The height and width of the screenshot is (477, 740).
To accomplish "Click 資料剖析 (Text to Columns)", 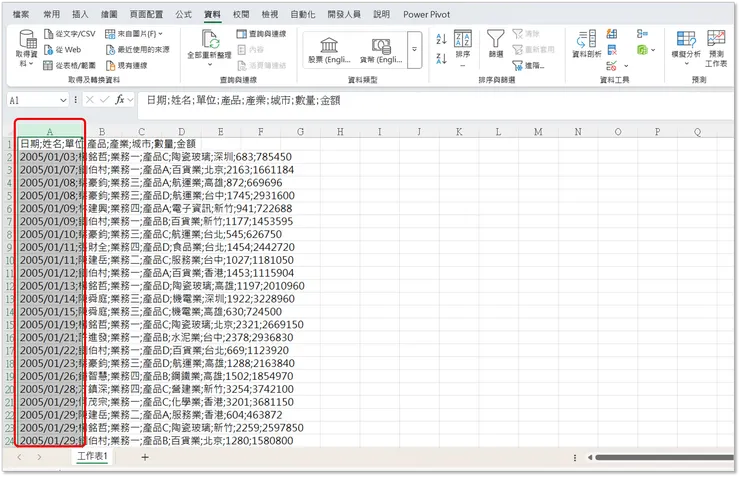I will pyautogui.click(x=587, y=44).
